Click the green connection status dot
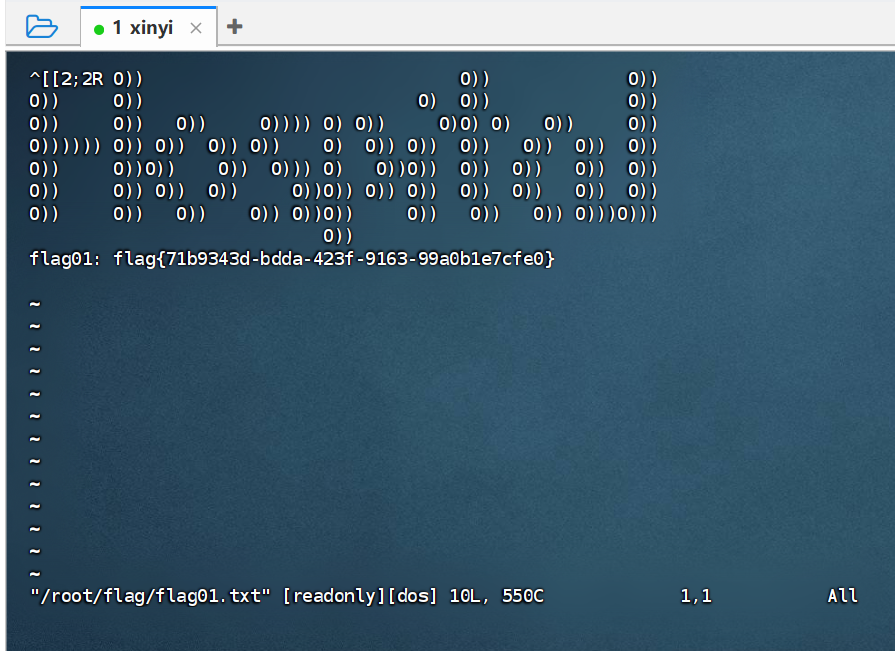This screenshot has height=651, width=895. pos(99,29)
